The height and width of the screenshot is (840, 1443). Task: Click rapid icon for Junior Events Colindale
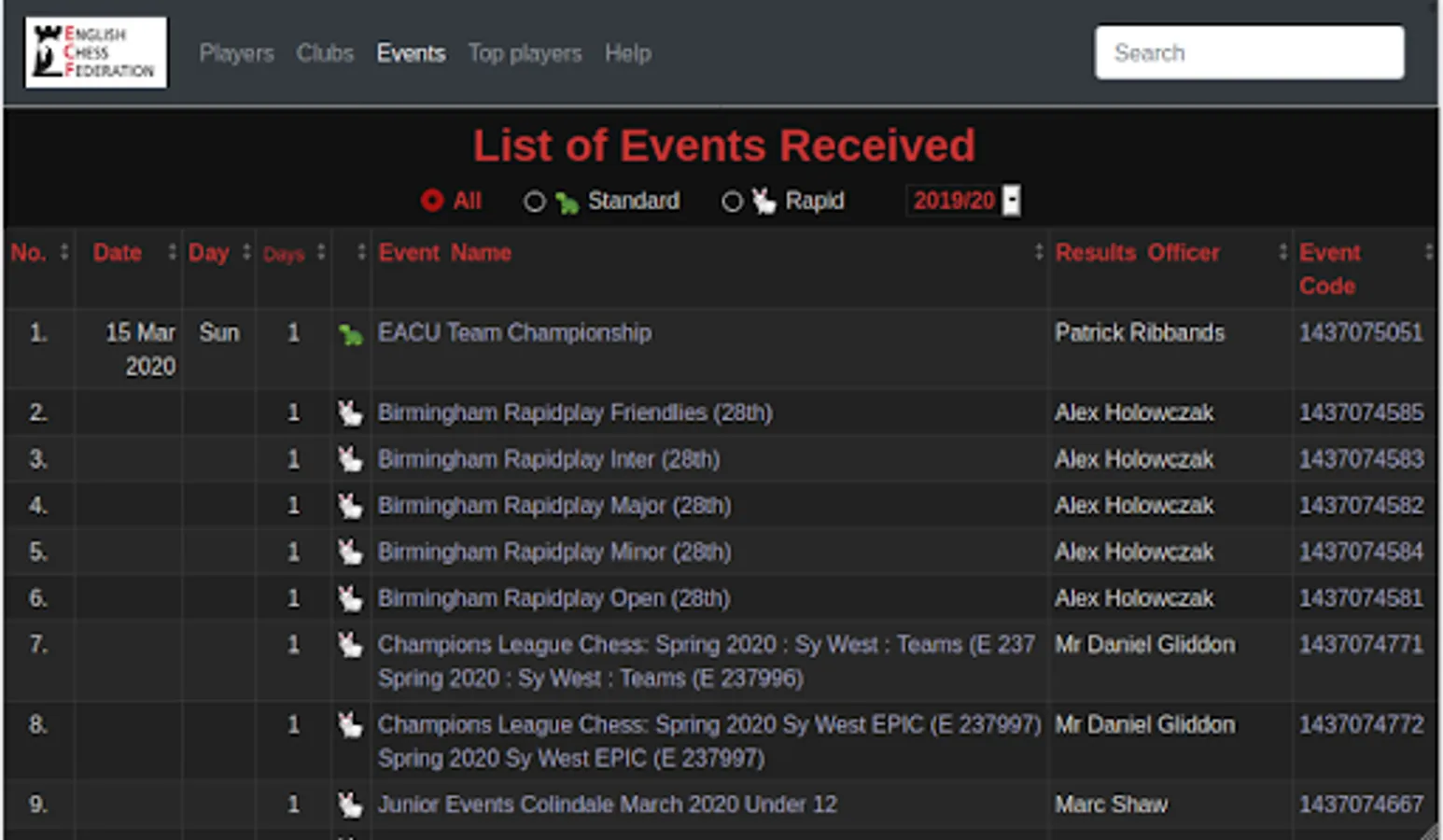click(350, 805)
